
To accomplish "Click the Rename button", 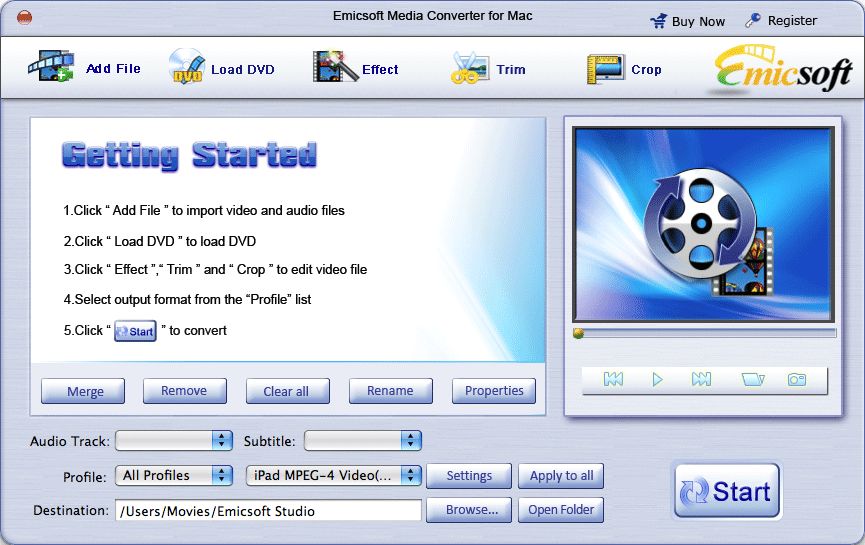I will coord(391,391).
